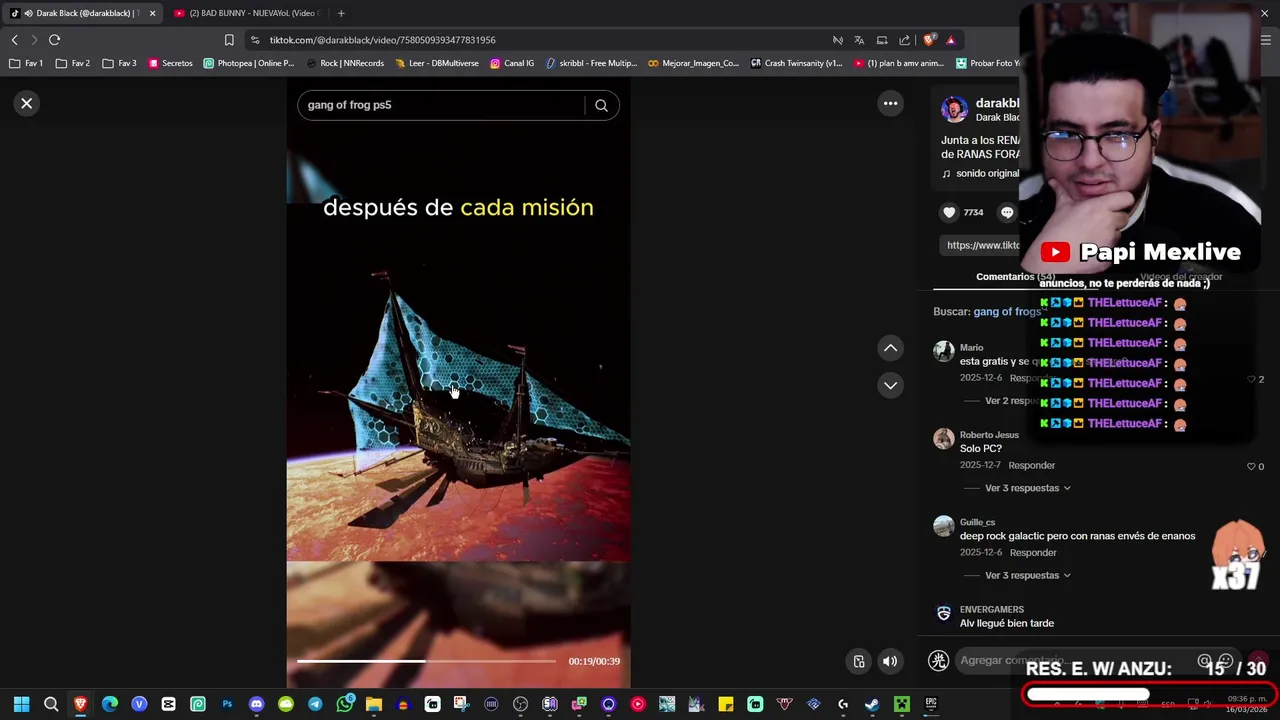This screenshot has height=720, width=1280.
Task: Open Brave Shields lion icon
Action: click(929, 40)
